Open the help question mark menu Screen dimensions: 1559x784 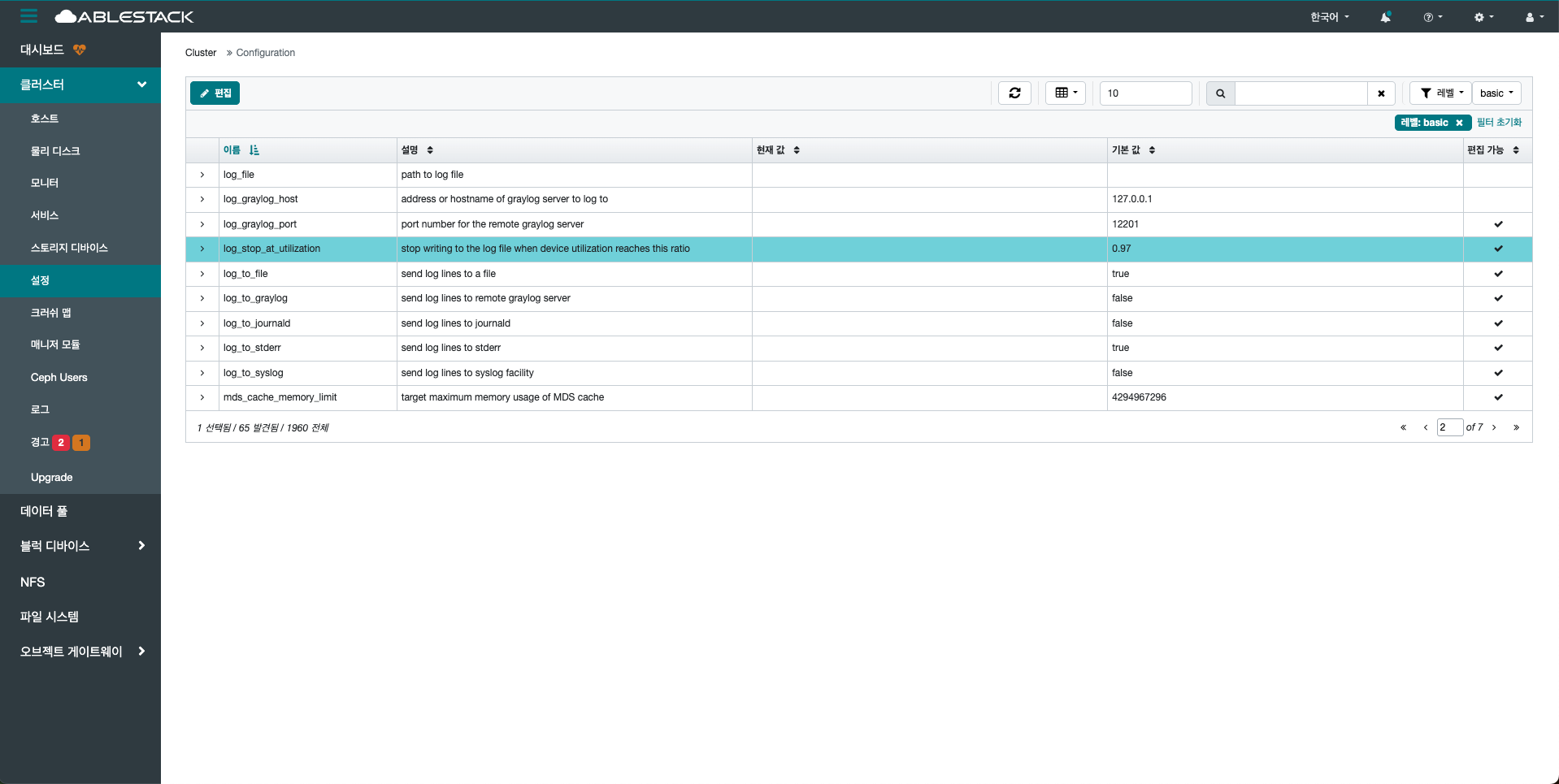pos(1432,17)
